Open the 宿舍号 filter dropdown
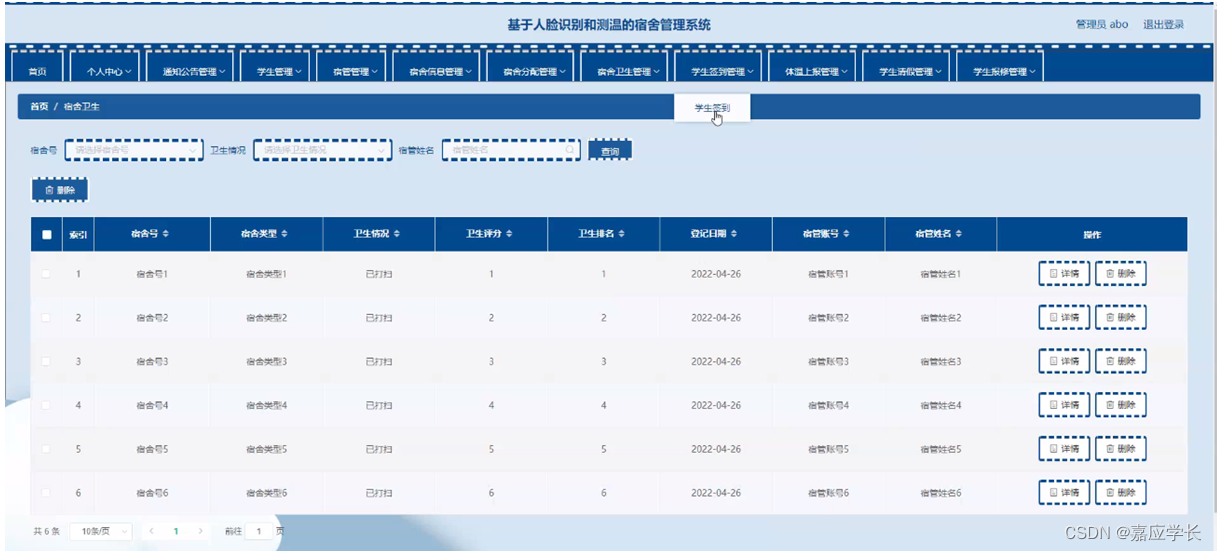1217x551 pixels. (134, 150)
